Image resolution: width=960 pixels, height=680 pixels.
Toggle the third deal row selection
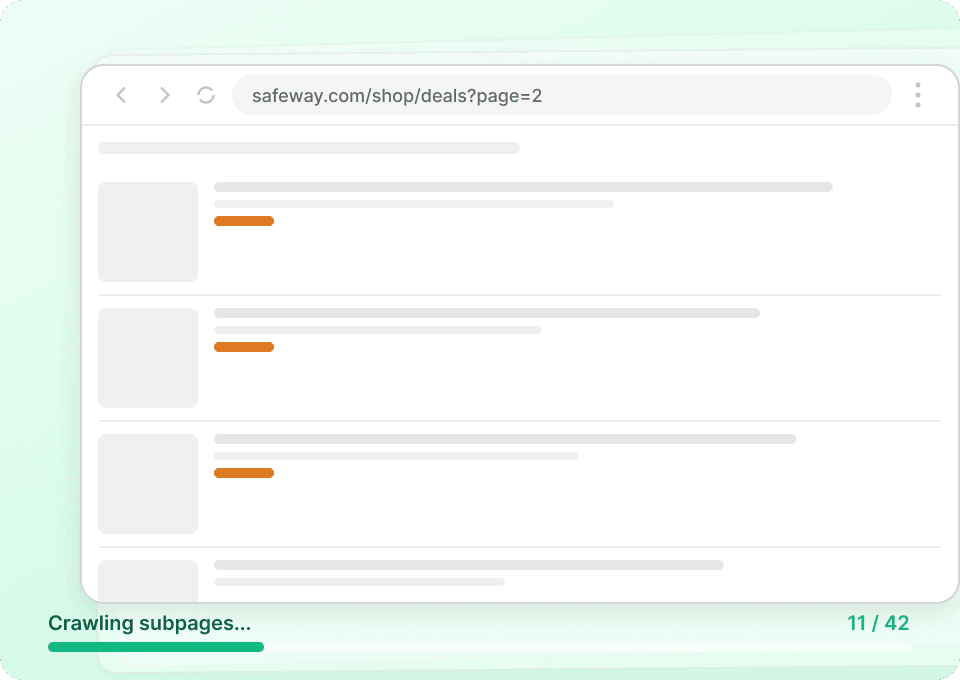click(x=520, y=484)
